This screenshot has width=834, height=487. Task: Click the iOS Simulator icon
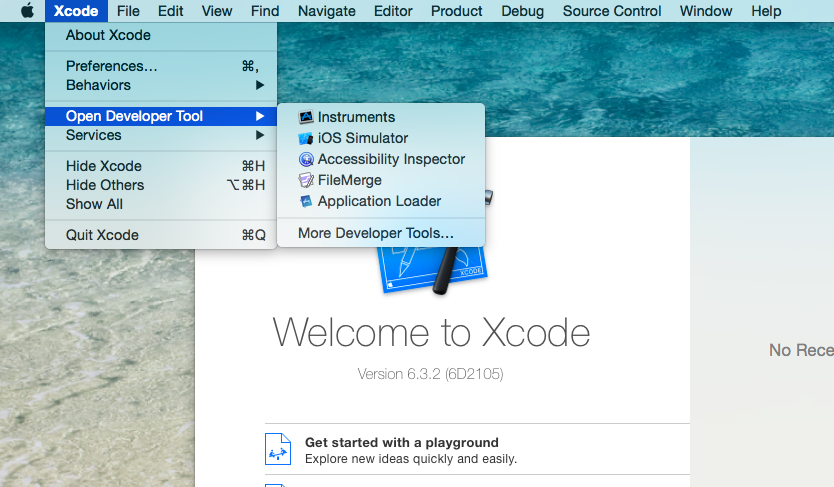[x=306, y=138]
